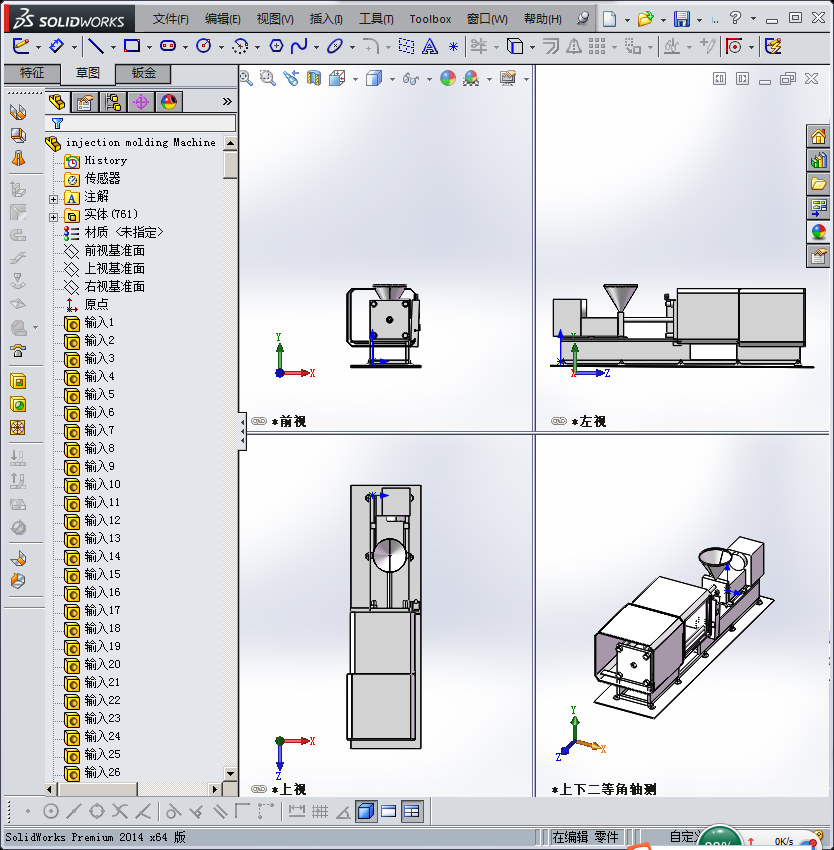Toggle center point snap in bottom toolbar
Screen dimensions: 834x850
click(50, 812)
